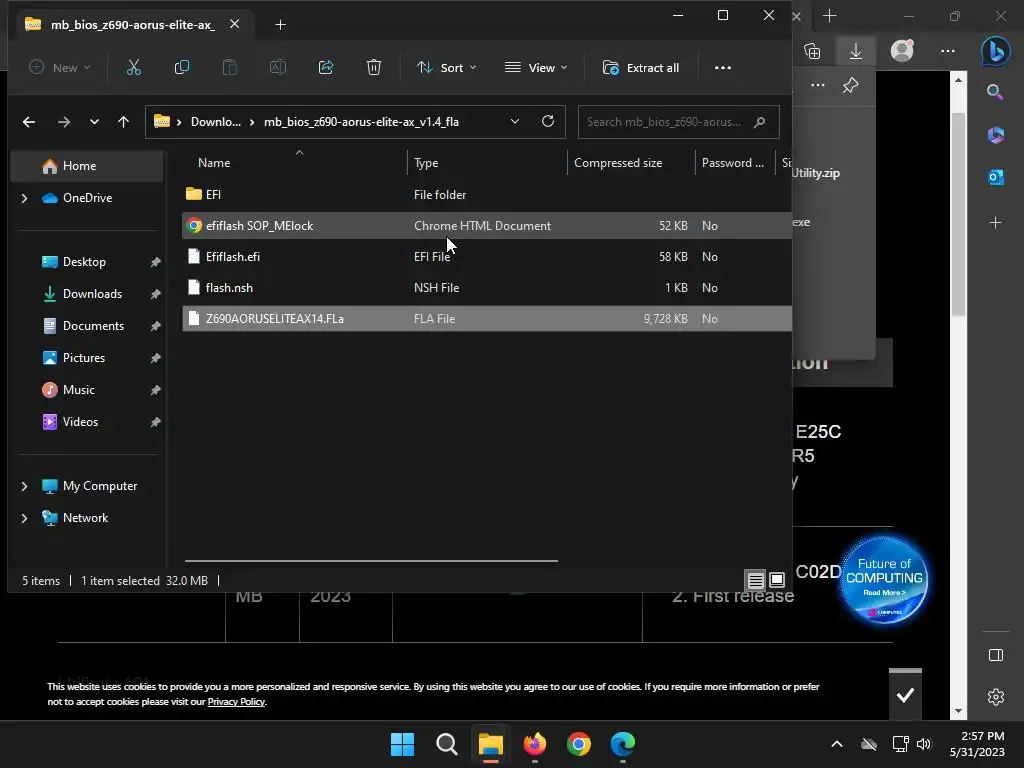This screenshot has width=1024, height=768.
Task: Click the Edge sidebar search icon
Action: pyautogui.click(x=995, y=91)
